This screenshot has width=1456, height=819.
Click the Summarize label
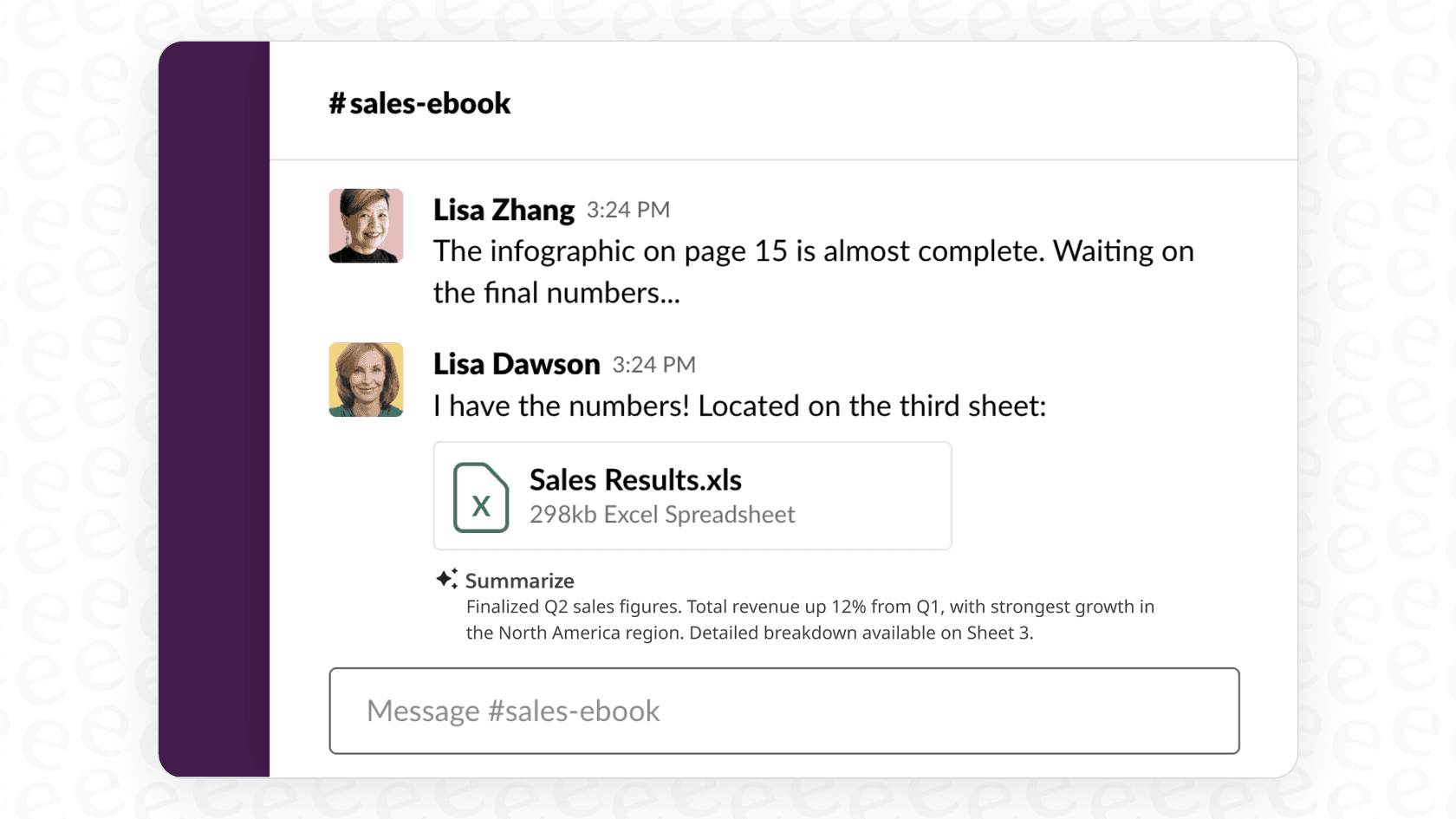tap(519, 580)
